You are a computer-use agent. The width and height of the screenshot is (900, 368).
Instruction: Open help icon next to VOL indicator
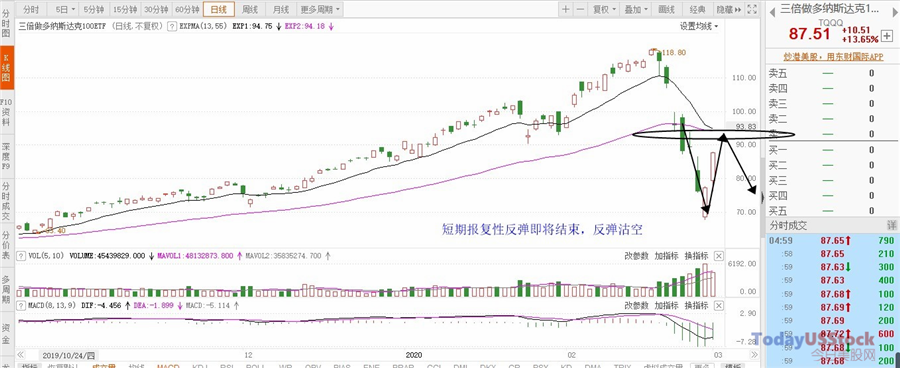pyautogui.click(x=21, y=255)
